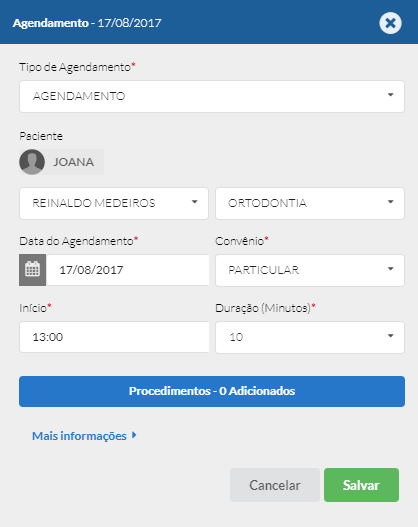The width and height of the screenshot is (418, 527).
Task: Open Procedimentos - 0 Adicionados
Action: pyautogui.click(x=212, y=391)
